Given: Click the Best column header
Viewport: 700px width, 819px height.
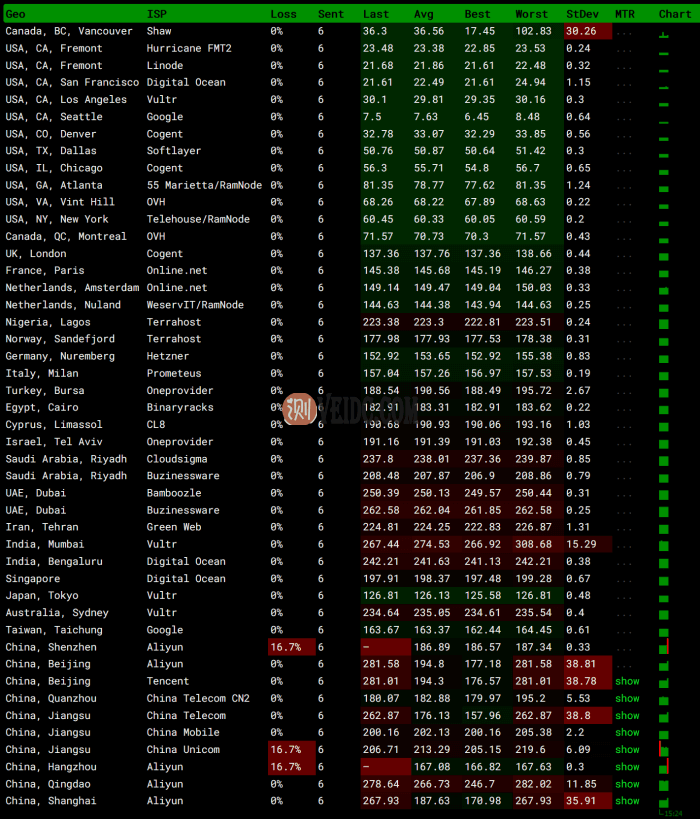Looking at the screenshot, I should click(477, 14).
